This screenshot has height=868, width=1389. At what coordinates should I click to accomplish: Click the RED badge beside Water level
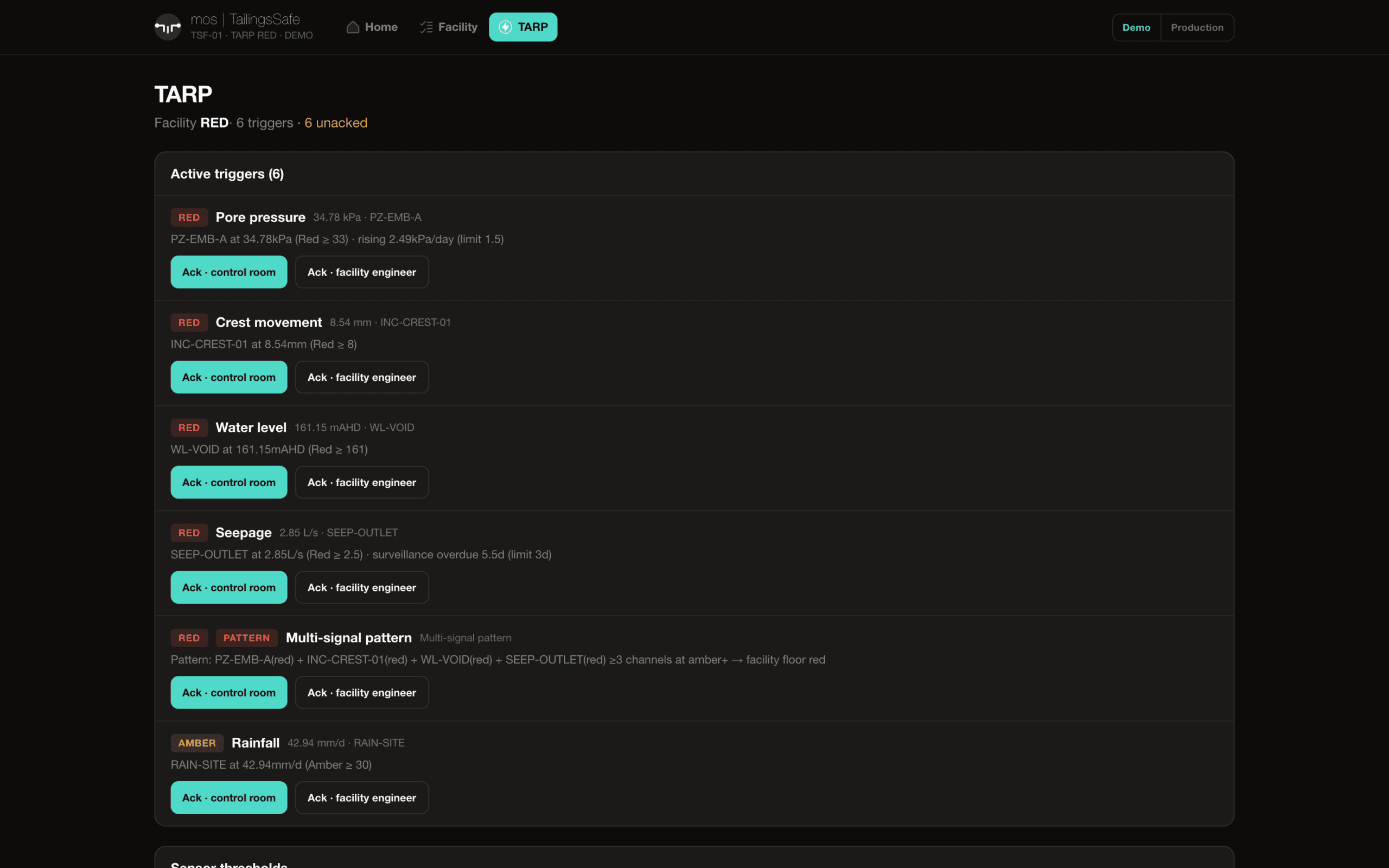[x=189, y=427]
